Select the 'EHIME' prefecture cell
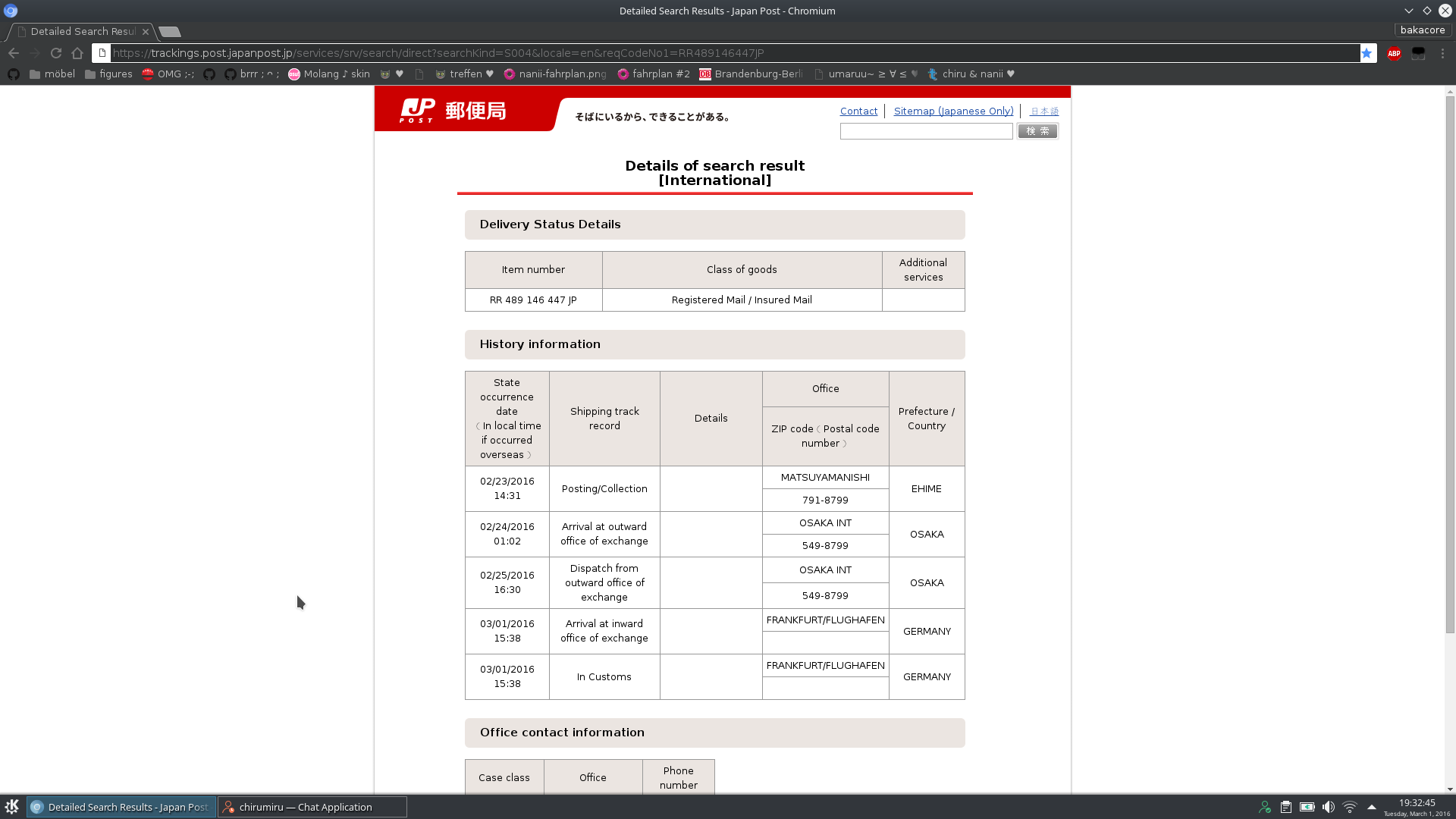Image resolution: width=1456 pixels, height=819 pixels. [927, 489]
